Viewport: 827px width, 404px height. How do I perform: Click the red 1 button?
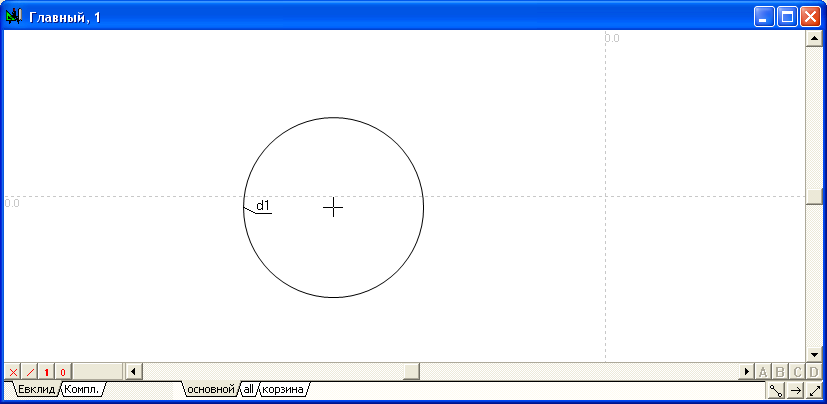click(x=46, y=372)
